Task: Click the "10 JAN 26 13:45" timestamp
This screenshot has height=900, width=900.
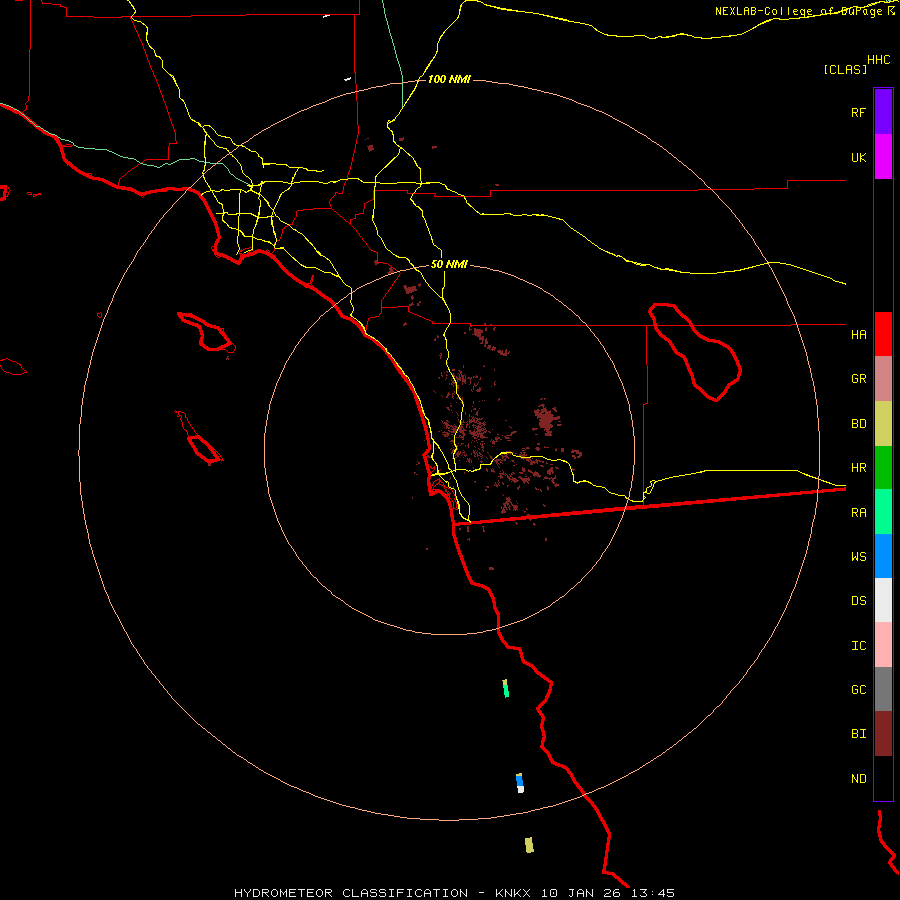Action: 607,893
